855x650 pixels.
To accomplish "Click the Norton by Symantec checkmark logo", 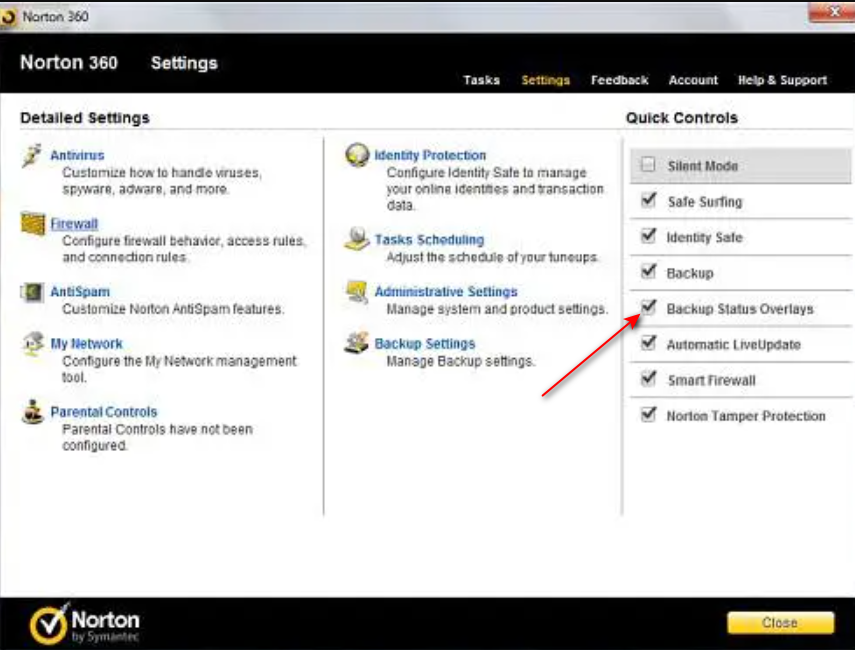I will [49, 623].
